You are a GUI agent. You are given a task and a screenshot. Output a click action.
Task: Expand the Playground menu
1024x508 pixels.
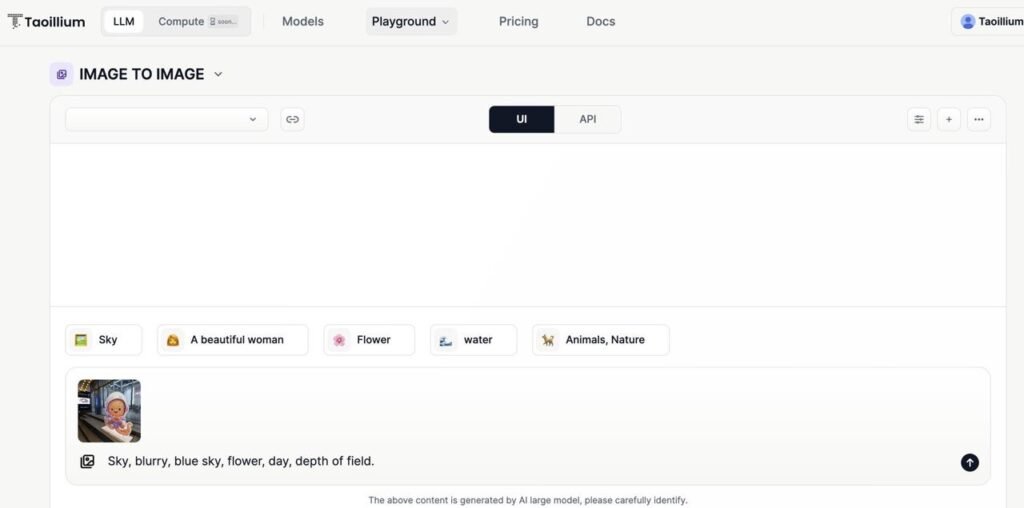point(411,21)
